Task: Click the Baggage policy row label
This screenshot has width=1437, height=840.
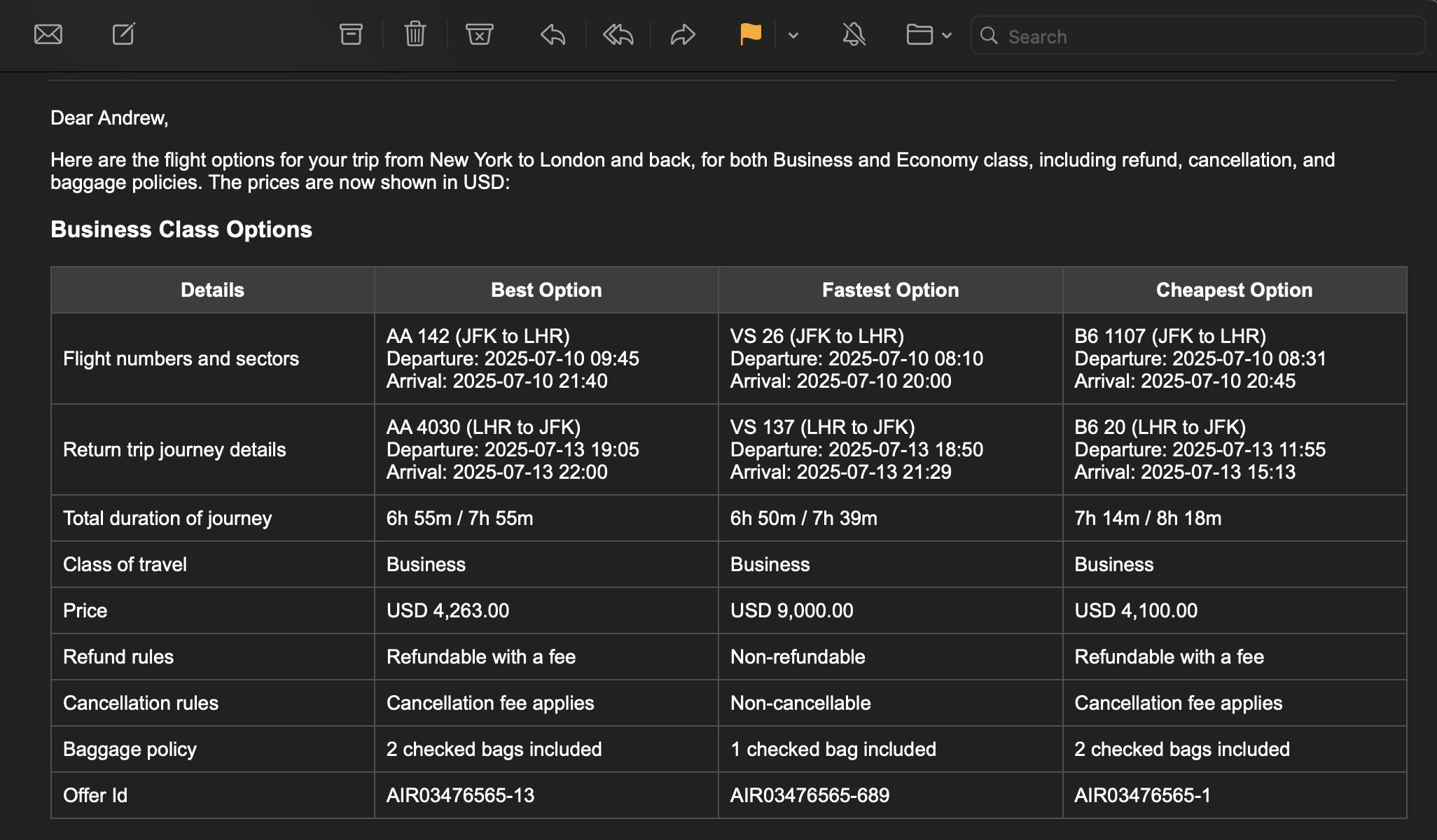Action: click(x=130, y=749)
